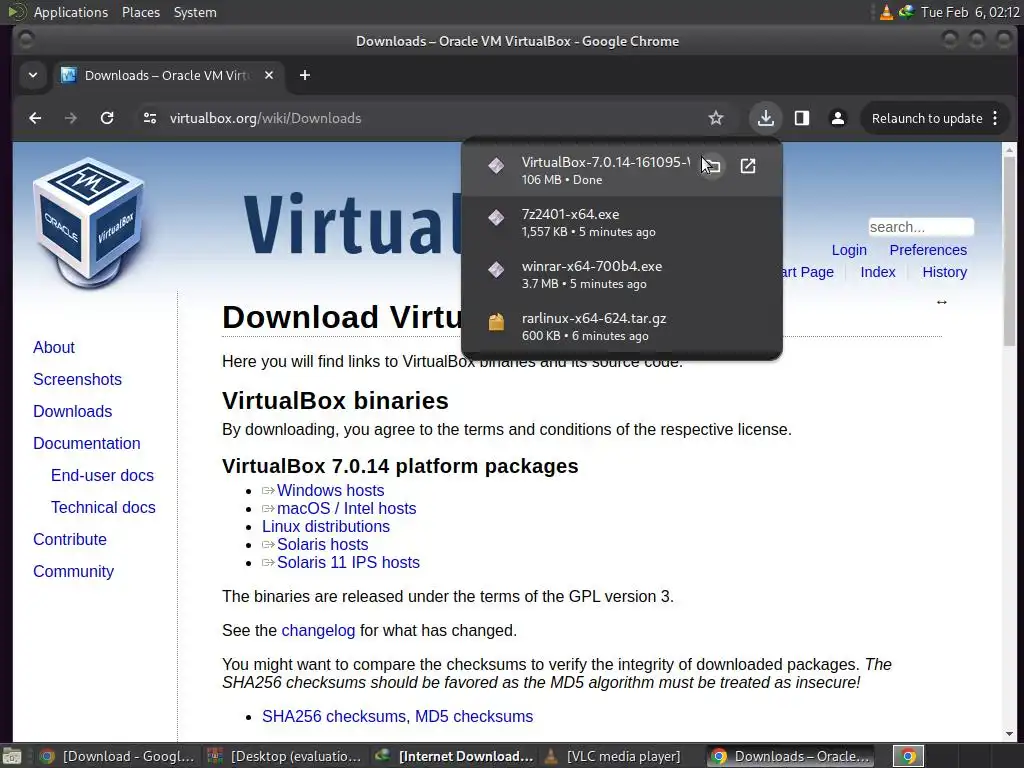
Task: Expand the tab search dropdown chevron
Action: [33, 75]
